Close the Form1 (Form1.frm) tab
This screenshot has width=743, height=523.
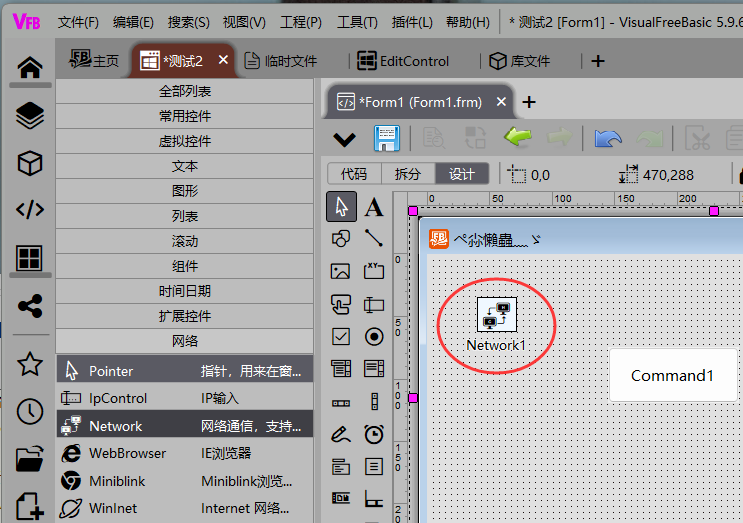tap(501, 101)
